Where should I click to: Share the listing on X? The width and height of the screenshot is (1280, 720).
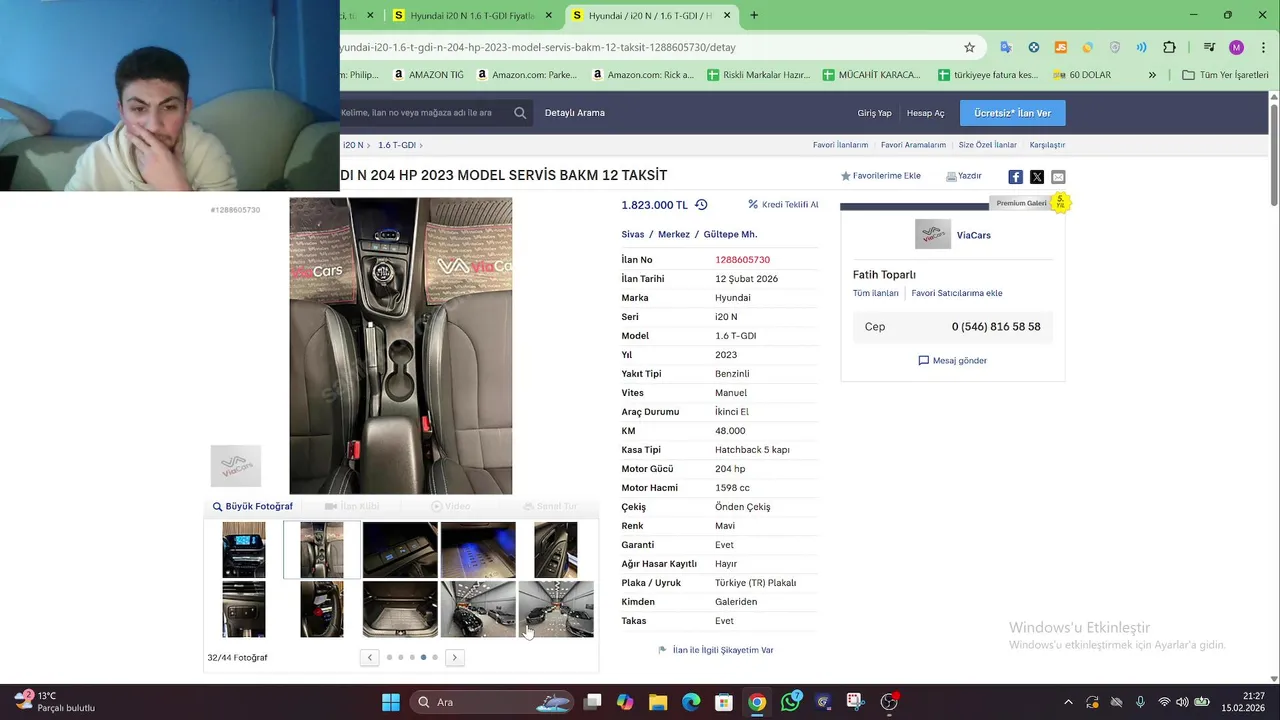tap(1037, 177)
